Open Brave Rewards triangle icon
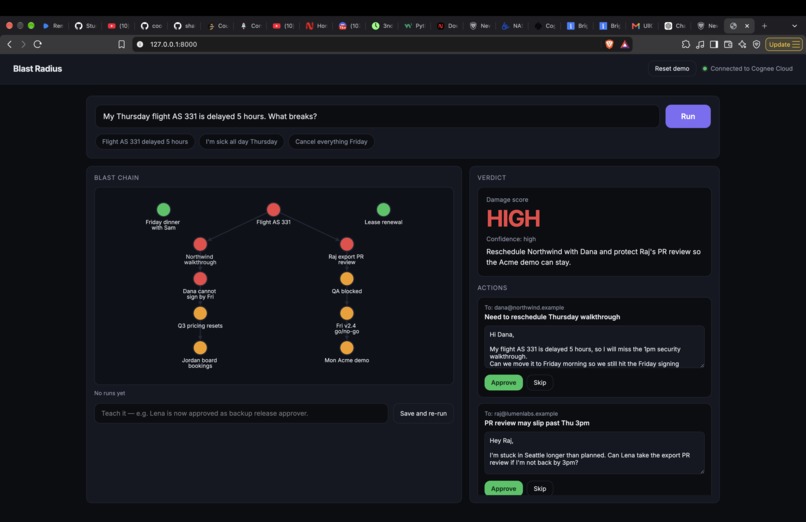806x522 pixels. (x=625, y=44)
